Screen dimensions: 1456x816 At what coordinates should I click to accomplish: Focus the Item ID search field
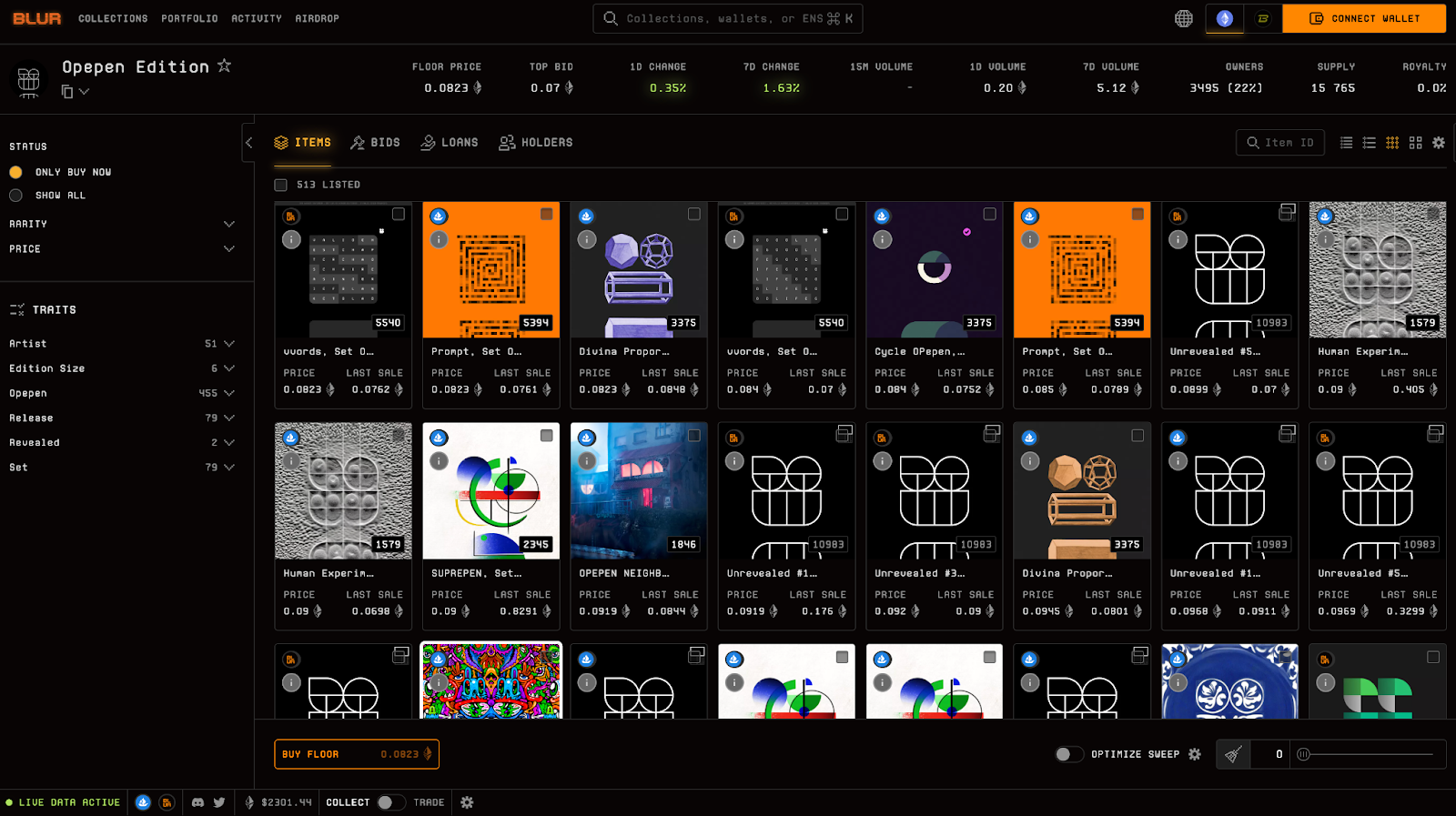click(x=1280, y=143)
